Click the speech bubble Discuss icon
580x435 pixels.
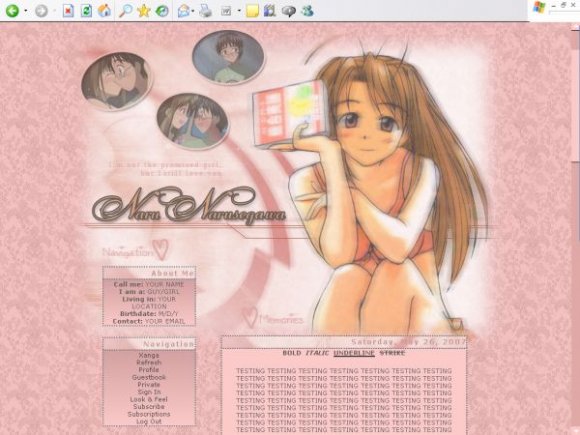click(289, 11)
